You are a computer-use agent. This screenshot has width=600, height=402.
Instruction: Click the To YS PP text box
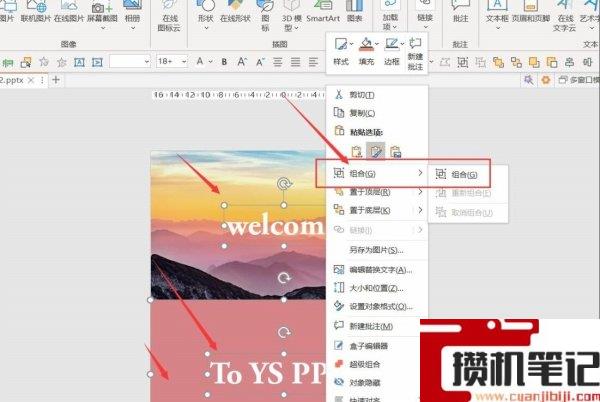pyautogui.click(x=267, y=374)
